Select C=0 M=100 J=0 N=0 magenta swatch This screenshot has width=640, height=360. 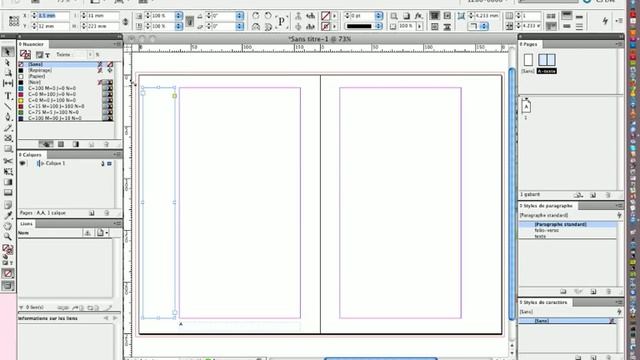pyautogui.click(x=66, y=94)
